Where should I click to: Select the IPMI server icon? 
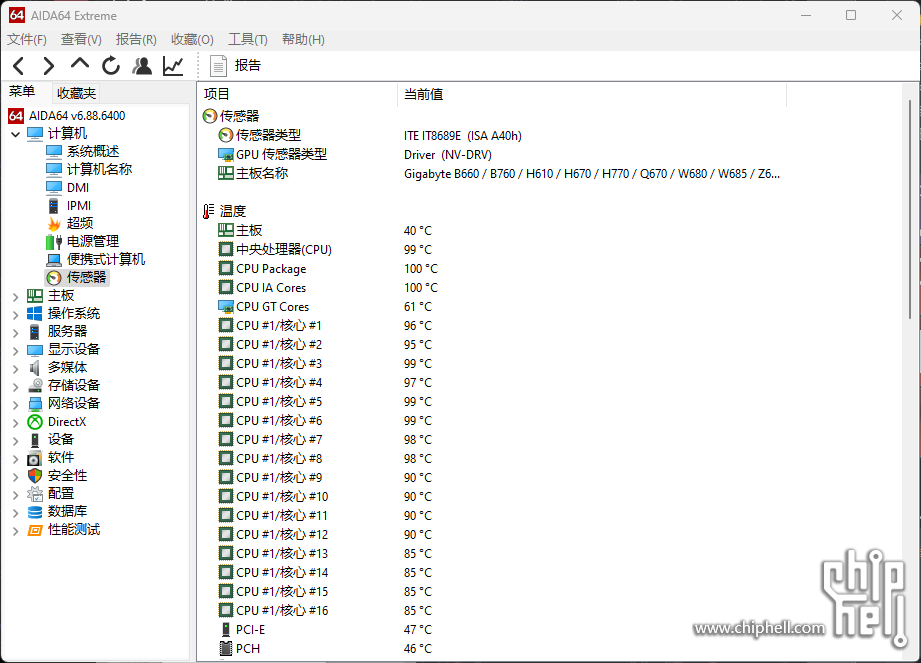pyautogui.click(x=53, y=206)
